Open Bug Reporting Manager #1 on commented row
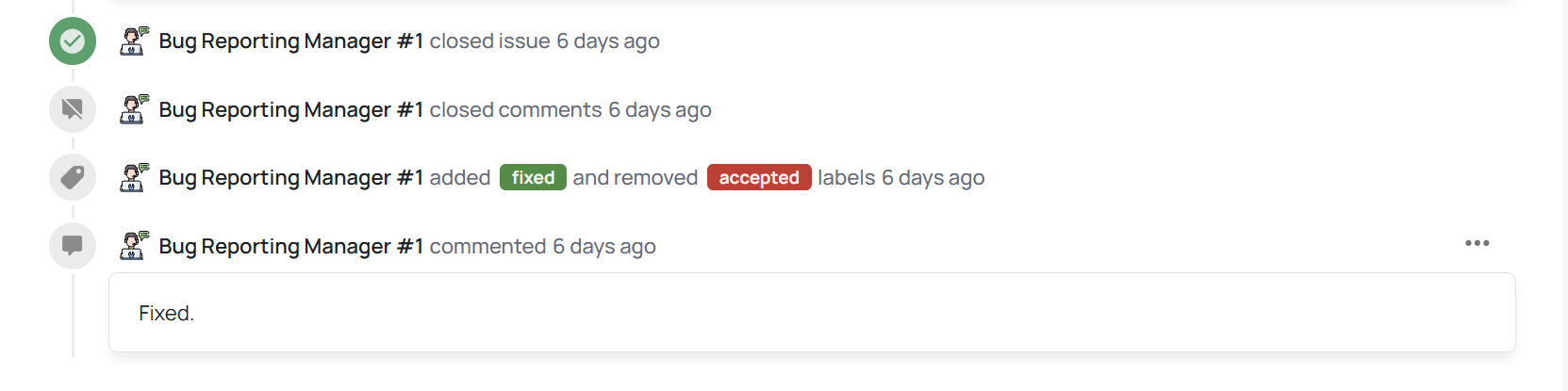This screenshot has width=1568, height=391. tap(291, 247)
